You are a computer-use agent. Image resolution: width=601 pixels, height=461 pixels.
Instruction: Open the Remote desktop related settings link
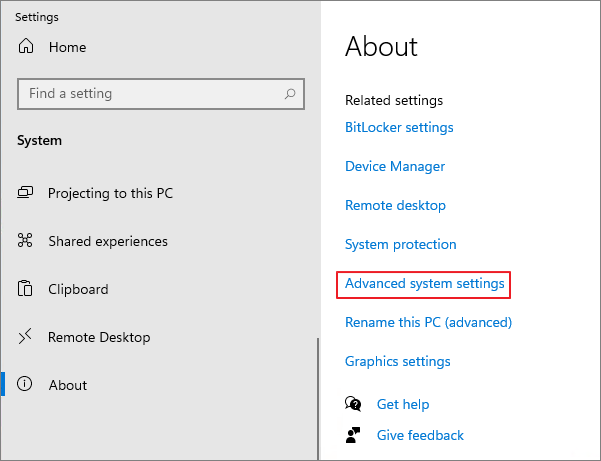pos(395,205)
